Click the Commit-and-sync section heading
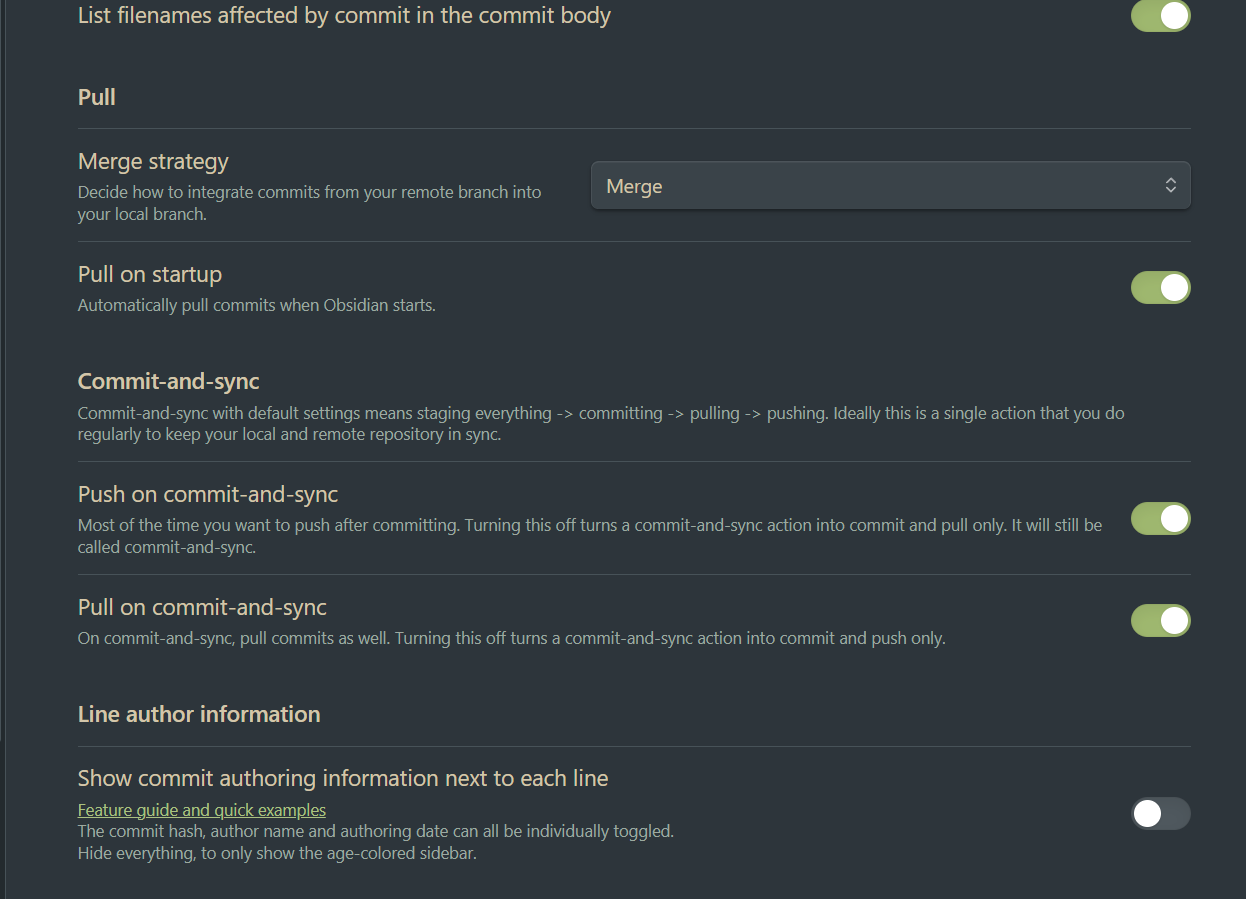Screen dimensions: 1246x899 (x=169, y=382)
